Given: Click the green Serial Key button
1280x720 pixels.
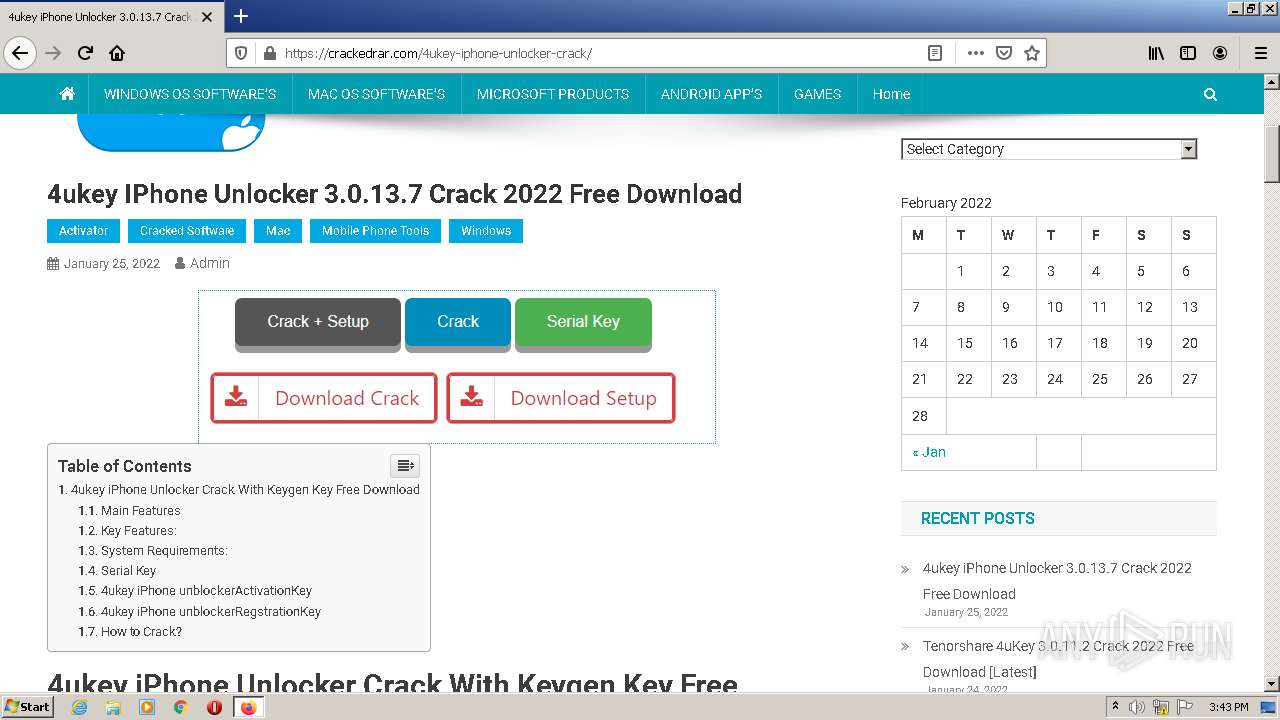Looking at the screenshot, I should point(583,323).
